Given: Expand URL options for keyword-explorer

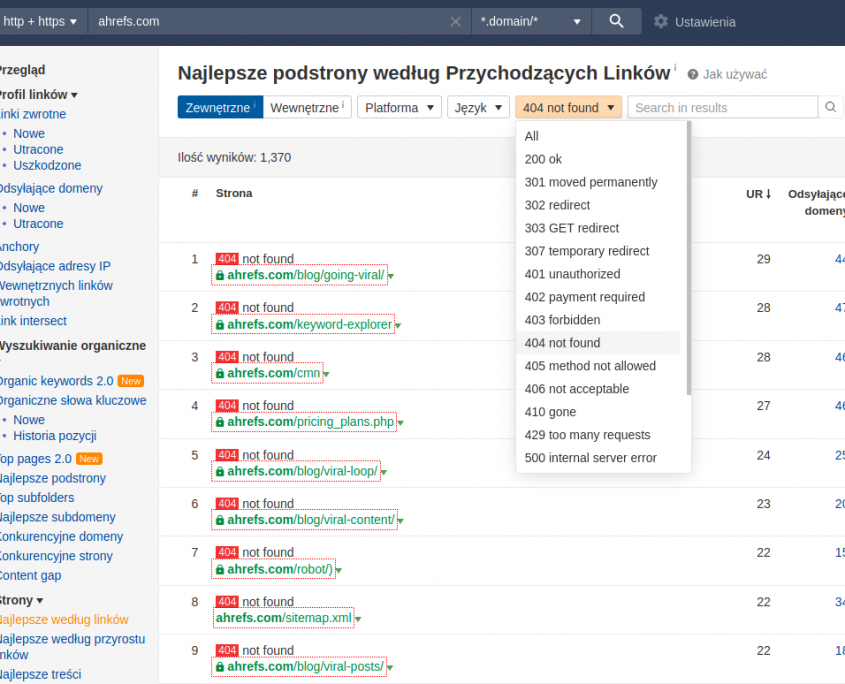Looking at the screenshot, I should 398,326.
